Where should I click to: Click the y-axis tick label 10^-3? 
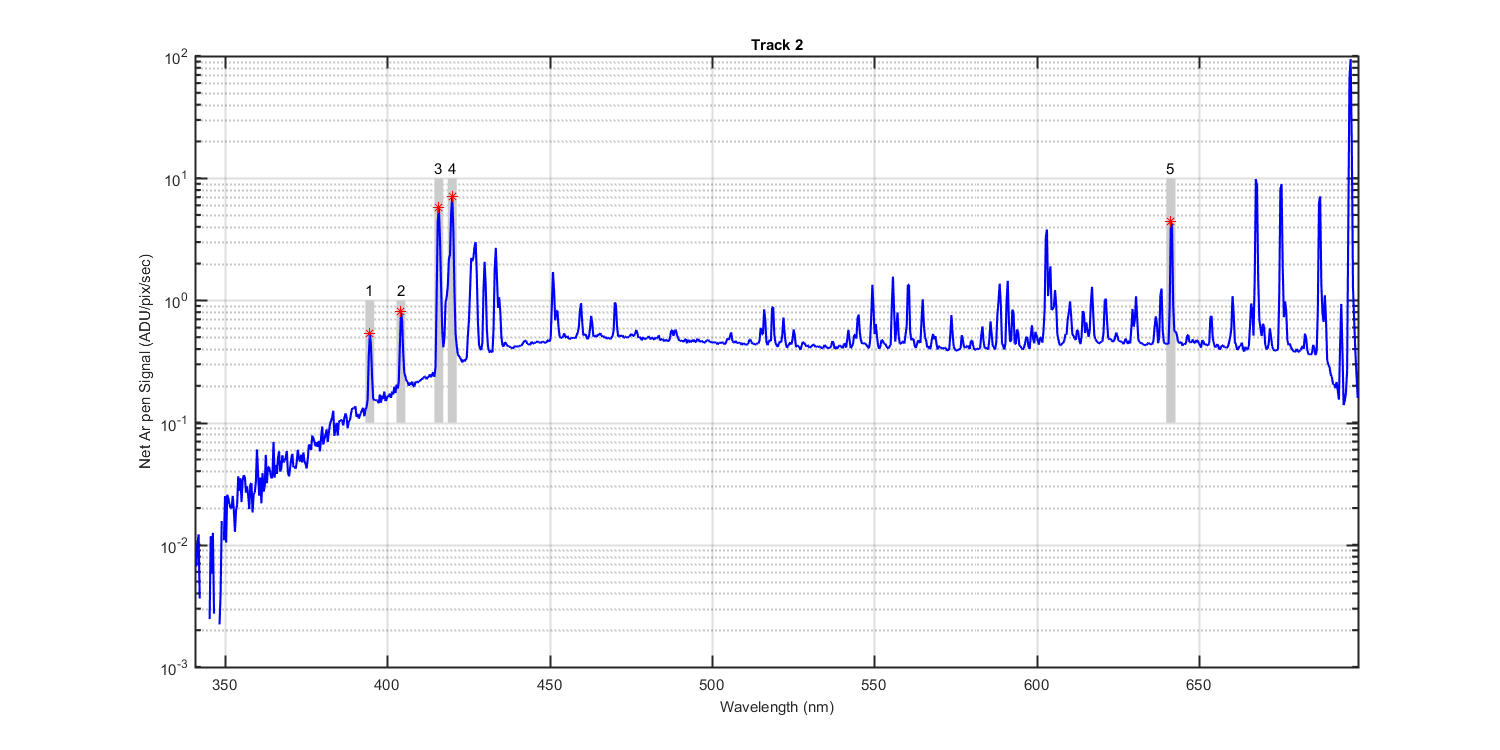[176, 667]
